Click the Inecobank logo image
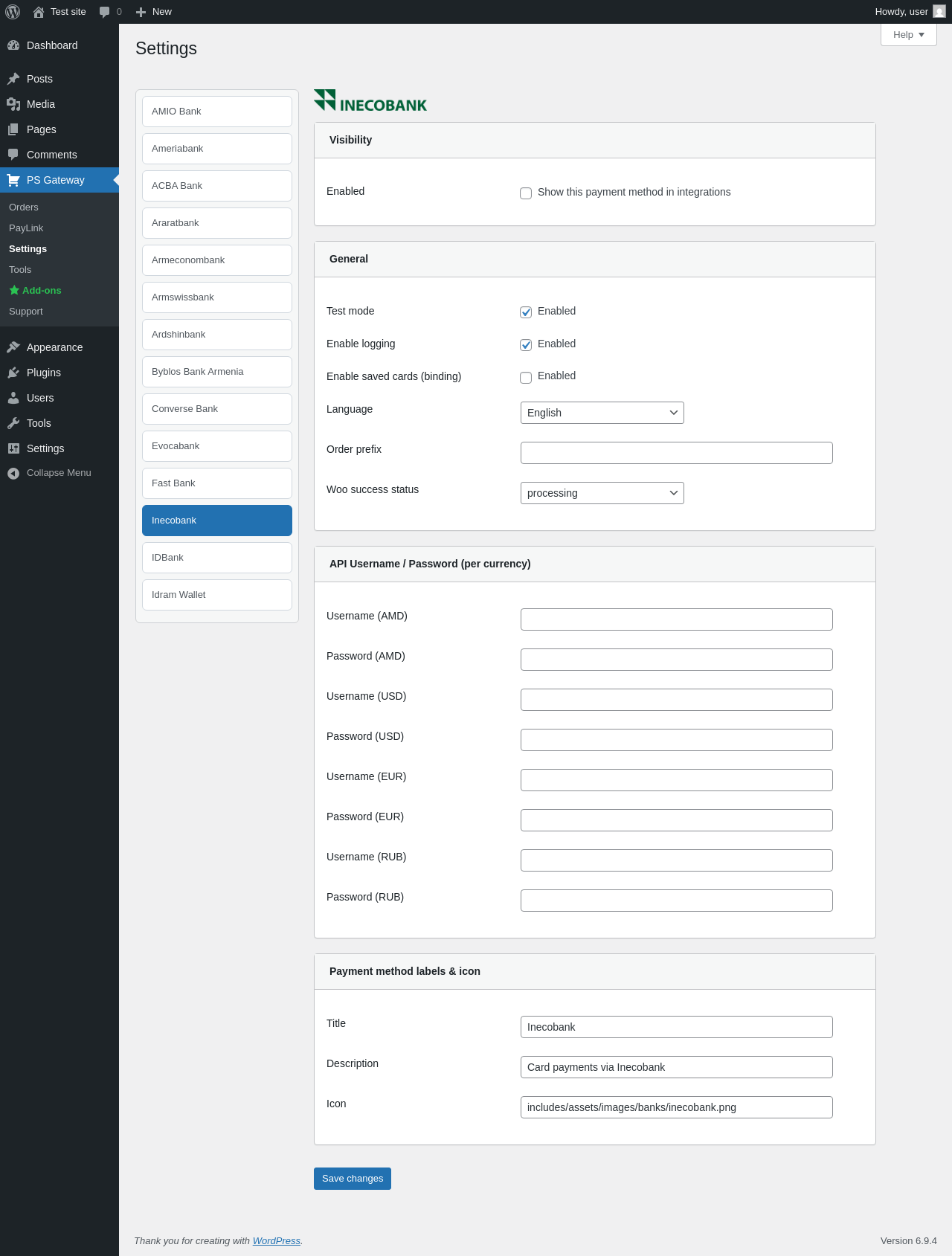The image size is (952, 1256). (x=370, y=101)
